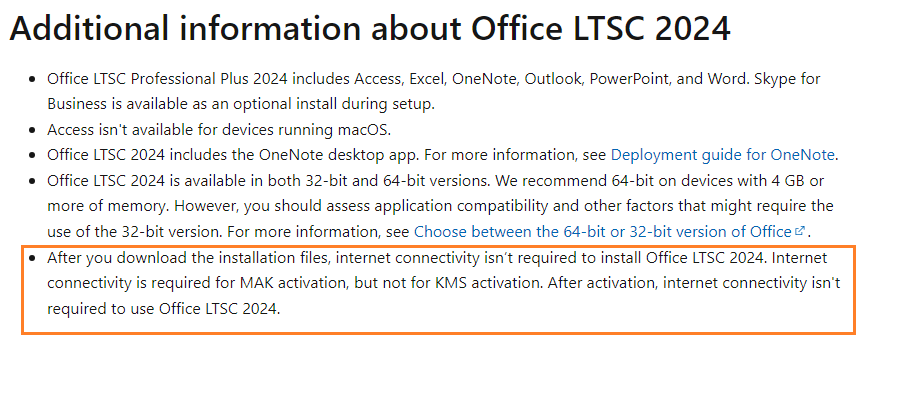The width and height of the screenshot is (924, 401).
Task: Click the external link icon after Office
Action: point(800,231)
